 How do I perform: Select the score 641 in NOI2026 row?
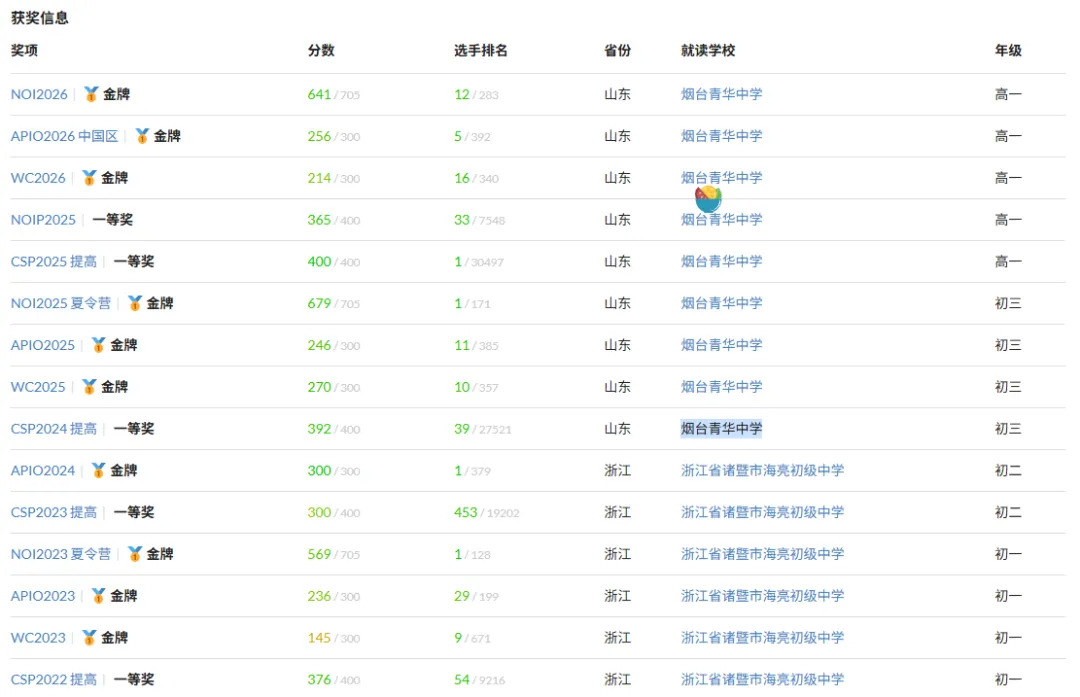(x=319, y=94)
